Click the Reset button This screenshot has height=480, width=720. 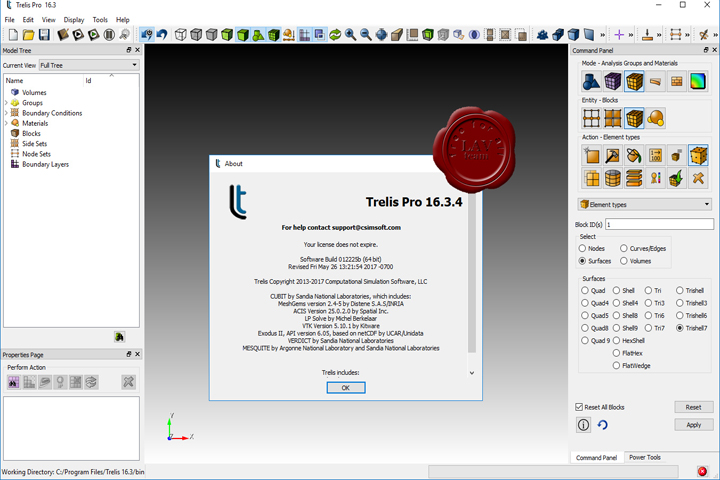pyautogui.click(x=693, y=407)
